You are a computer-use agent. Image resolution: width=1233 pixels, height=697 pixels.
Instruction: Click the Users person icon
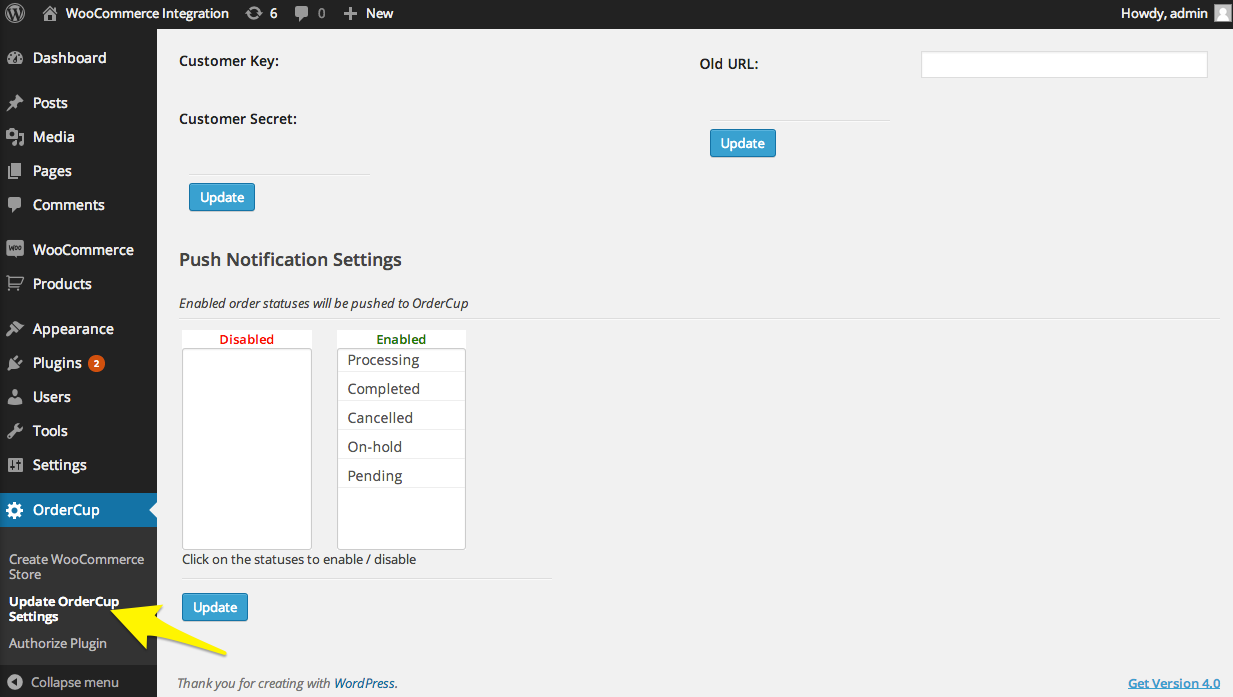15,397
